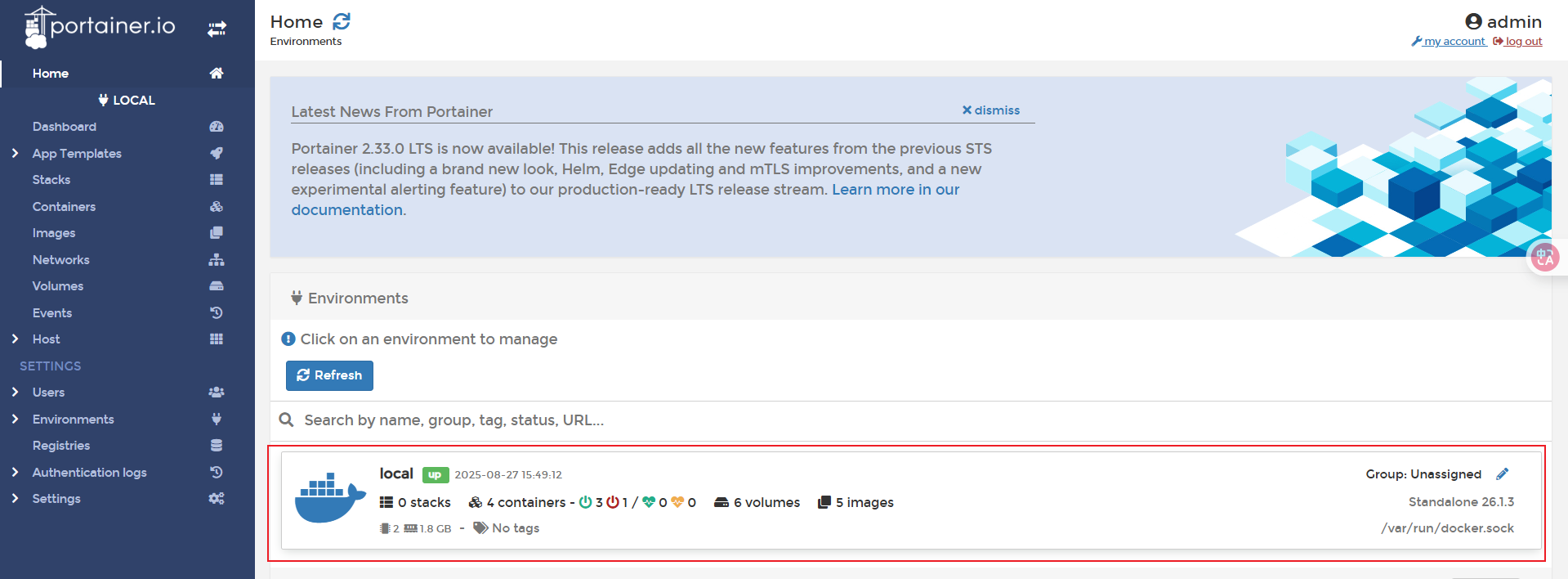1568x579 pixels.
Task: Dismiss the Latest News banner
Action: (990, 110)
